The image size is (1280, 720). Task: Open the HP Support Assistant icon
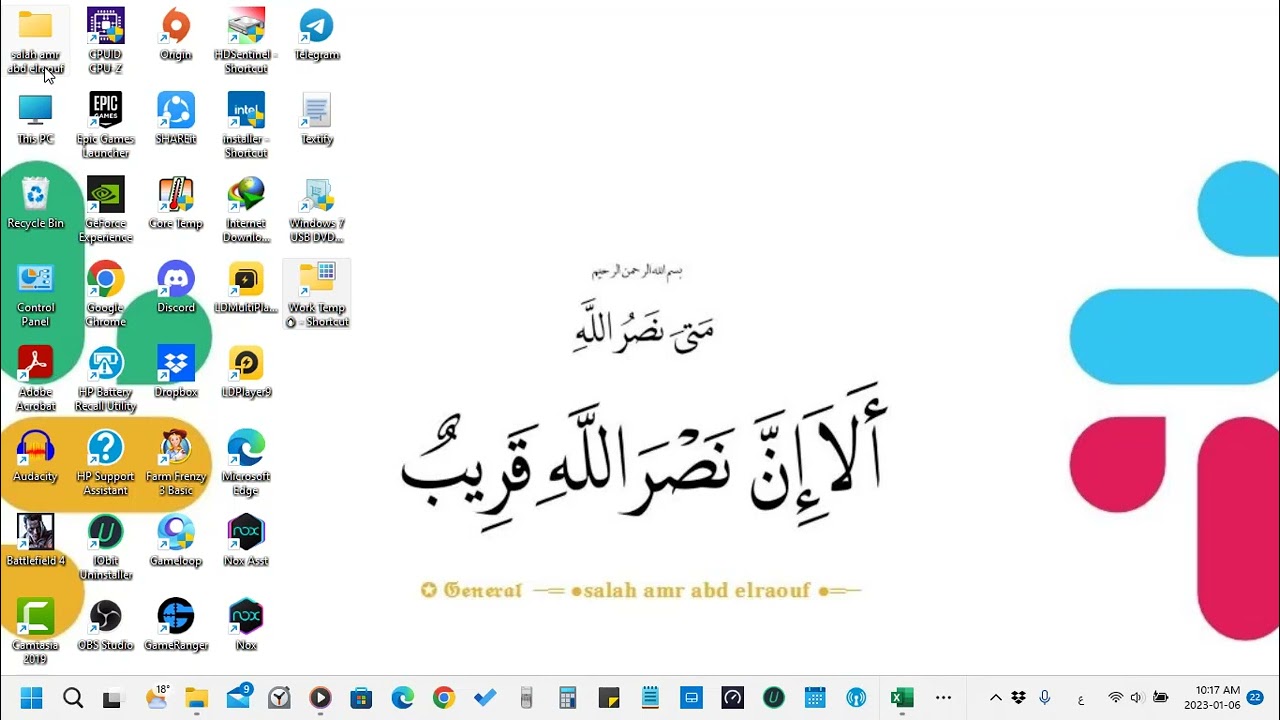coord(105,463)
